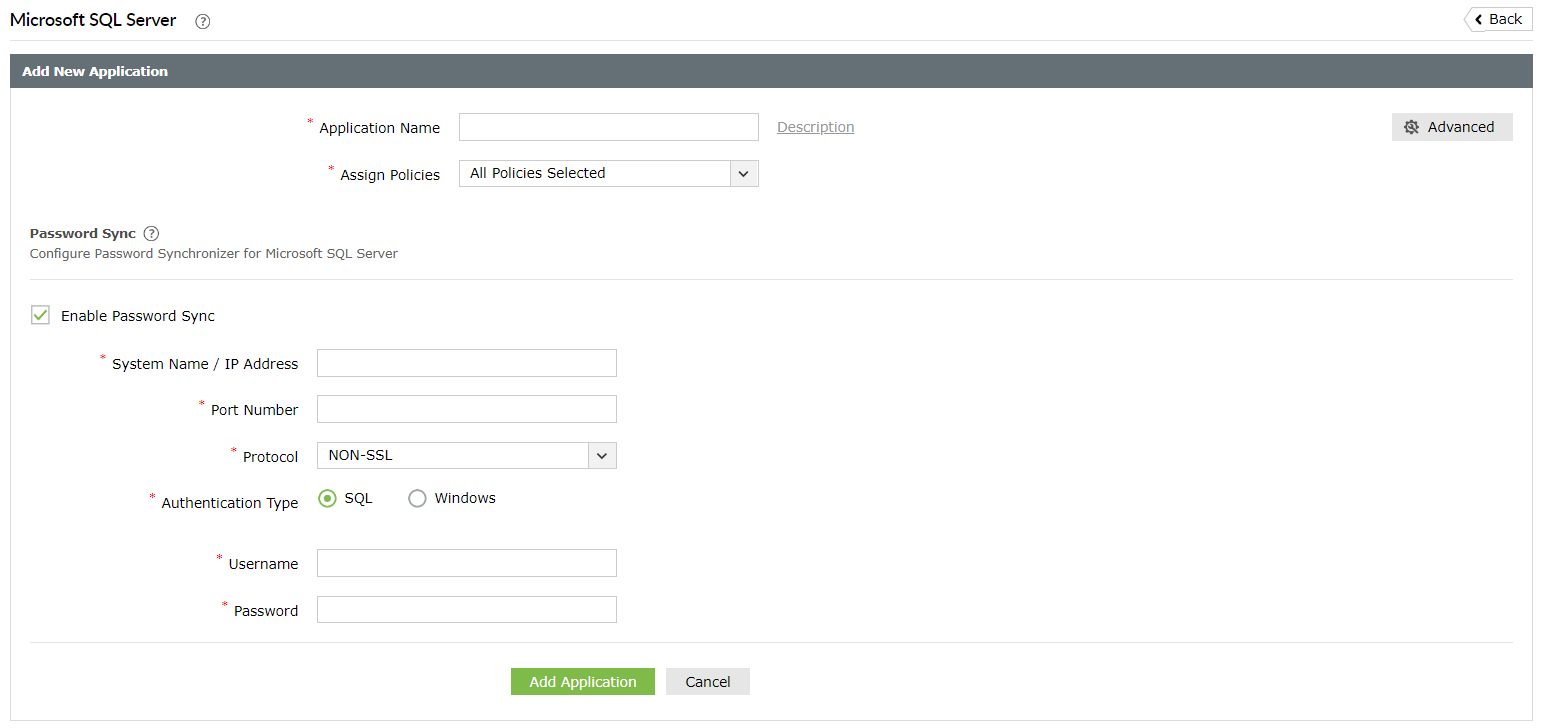Select SQL authentication type
This screenshot has width=1542, height=728.
327,498
